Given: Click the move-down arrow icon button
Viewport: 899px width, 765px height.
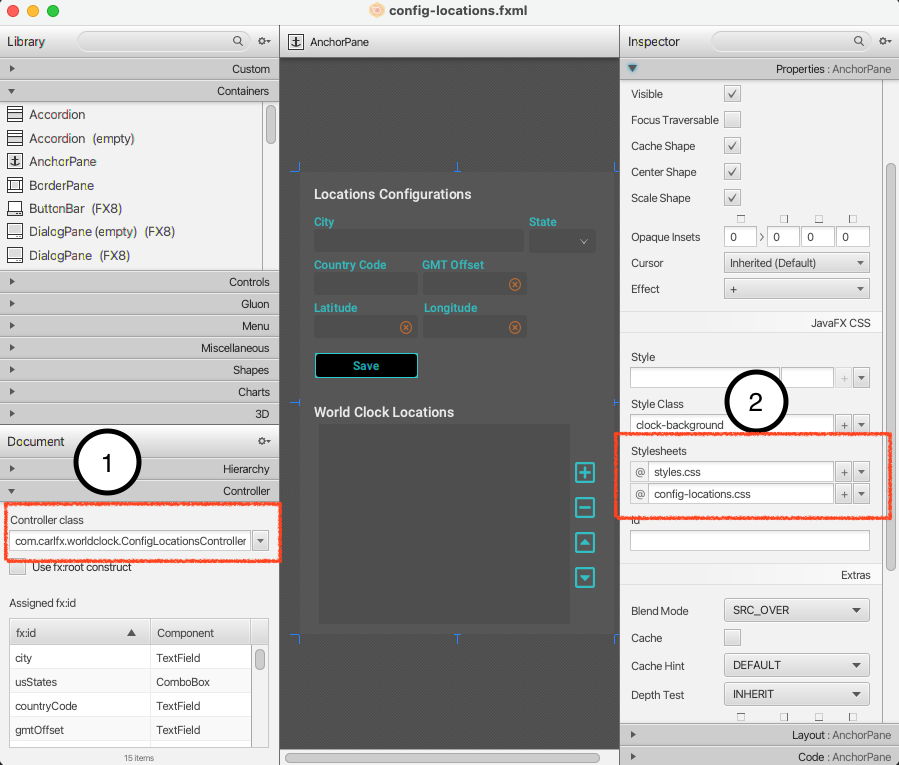Looking at the screenshot, I should pos(585,577).
